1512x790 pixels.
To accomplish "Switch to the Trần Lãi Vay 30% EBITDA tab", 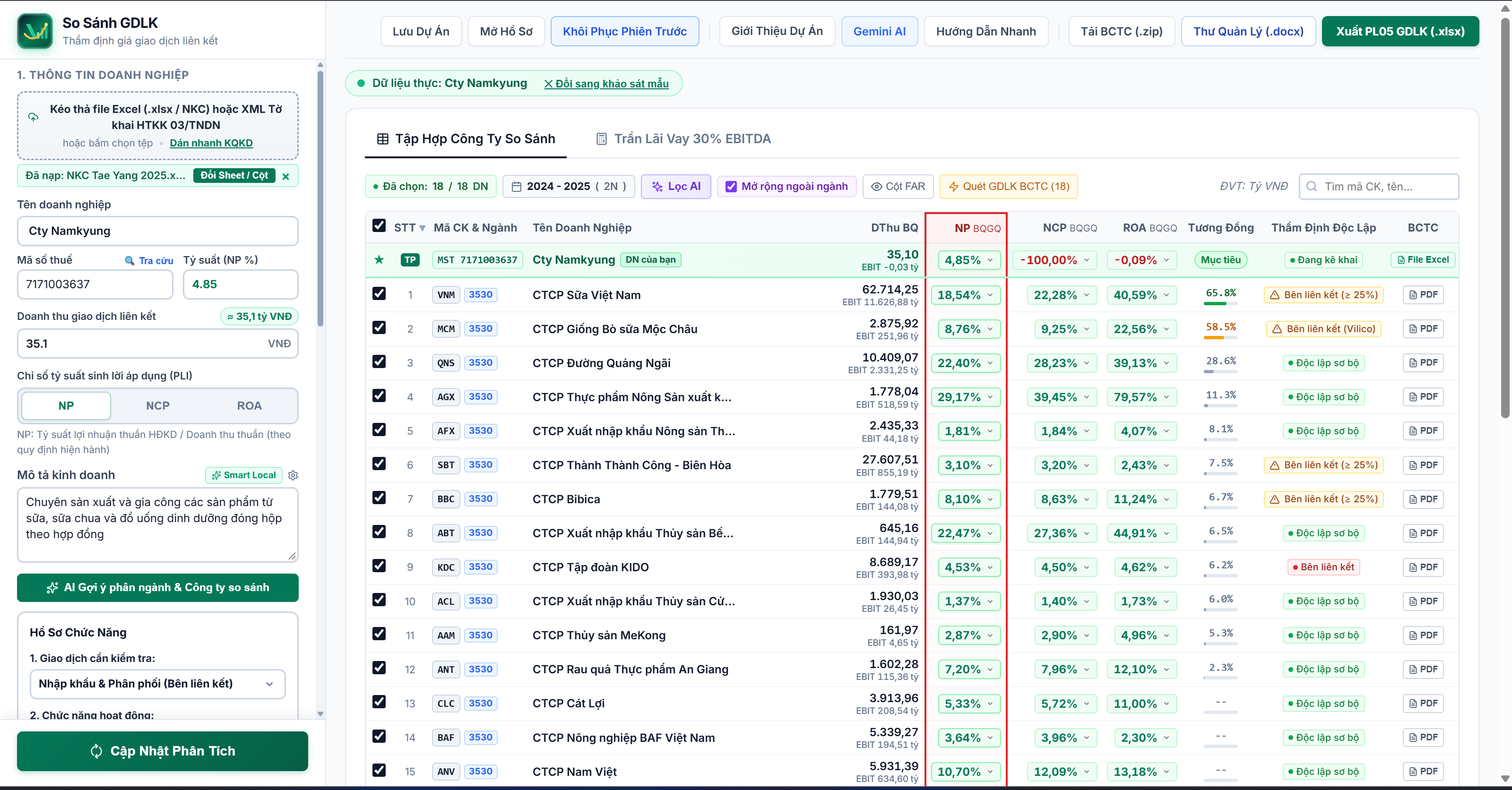I will pyautogui.click(x=684, y=138).
